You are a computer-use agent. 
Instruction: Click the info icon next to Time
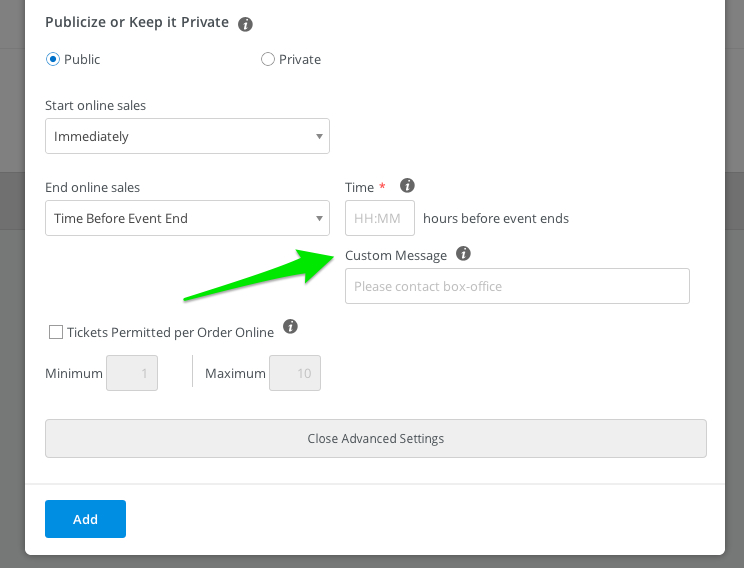(407, 186)
